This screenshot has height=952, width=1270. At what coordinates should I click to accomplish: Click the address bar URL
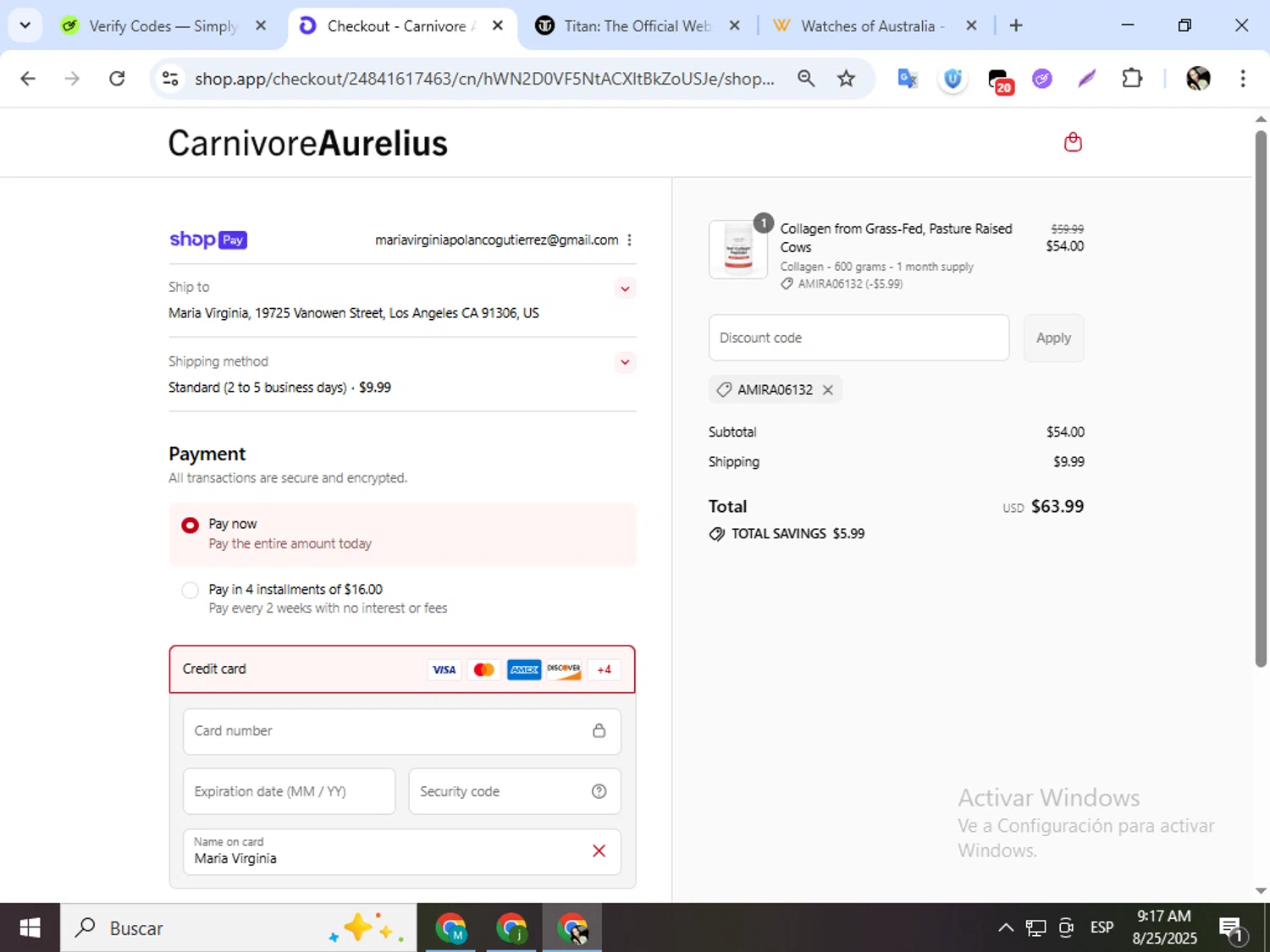(484, 79)
